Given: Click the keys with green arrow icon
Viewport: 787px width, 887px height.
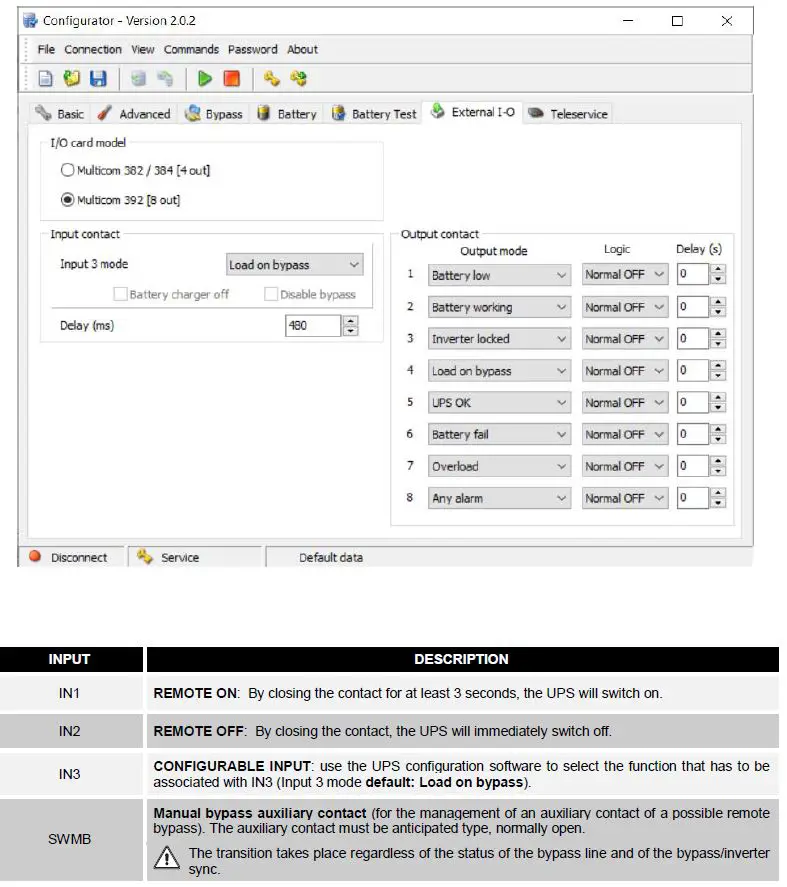Looking at the screenshot, I should point(298,79).
